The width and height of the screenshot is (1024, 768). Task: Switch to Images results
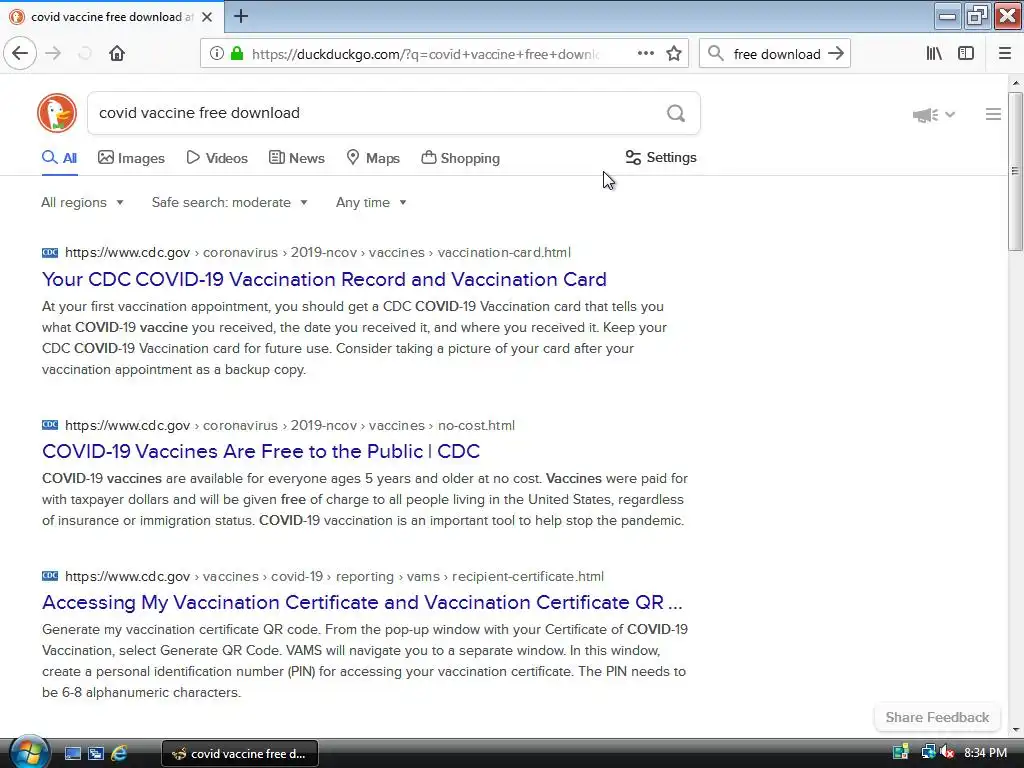131,158
